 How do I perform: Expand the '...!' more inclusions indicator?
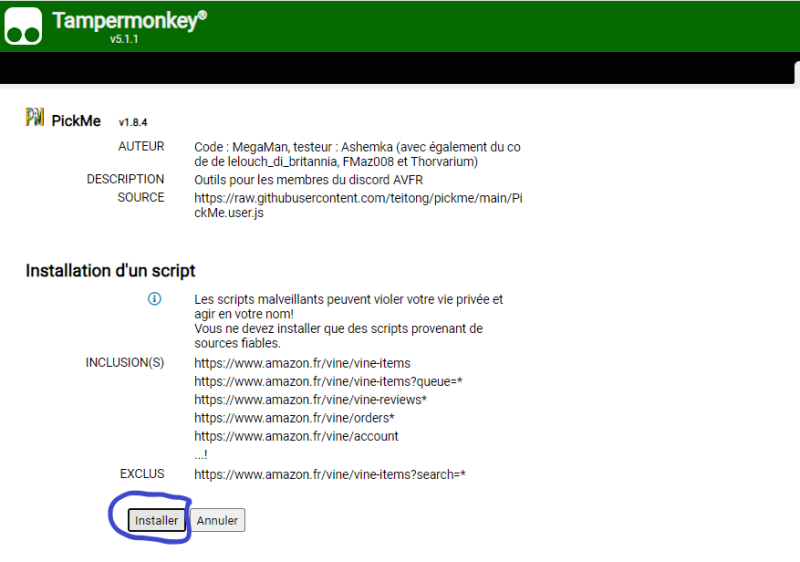click(x=201, y=454)
